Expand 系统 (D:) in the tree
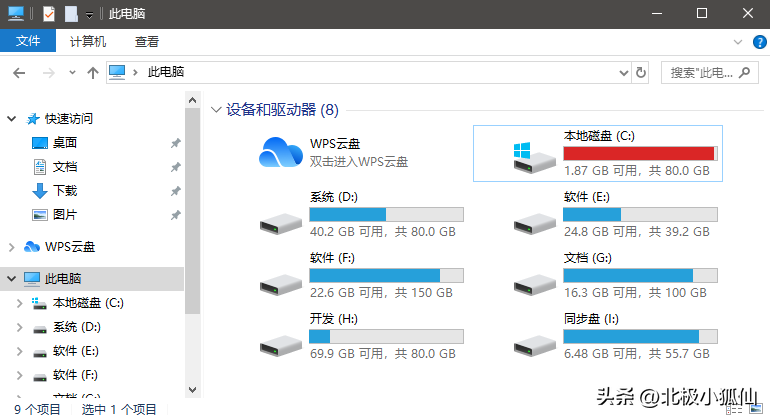 [20, 327]
